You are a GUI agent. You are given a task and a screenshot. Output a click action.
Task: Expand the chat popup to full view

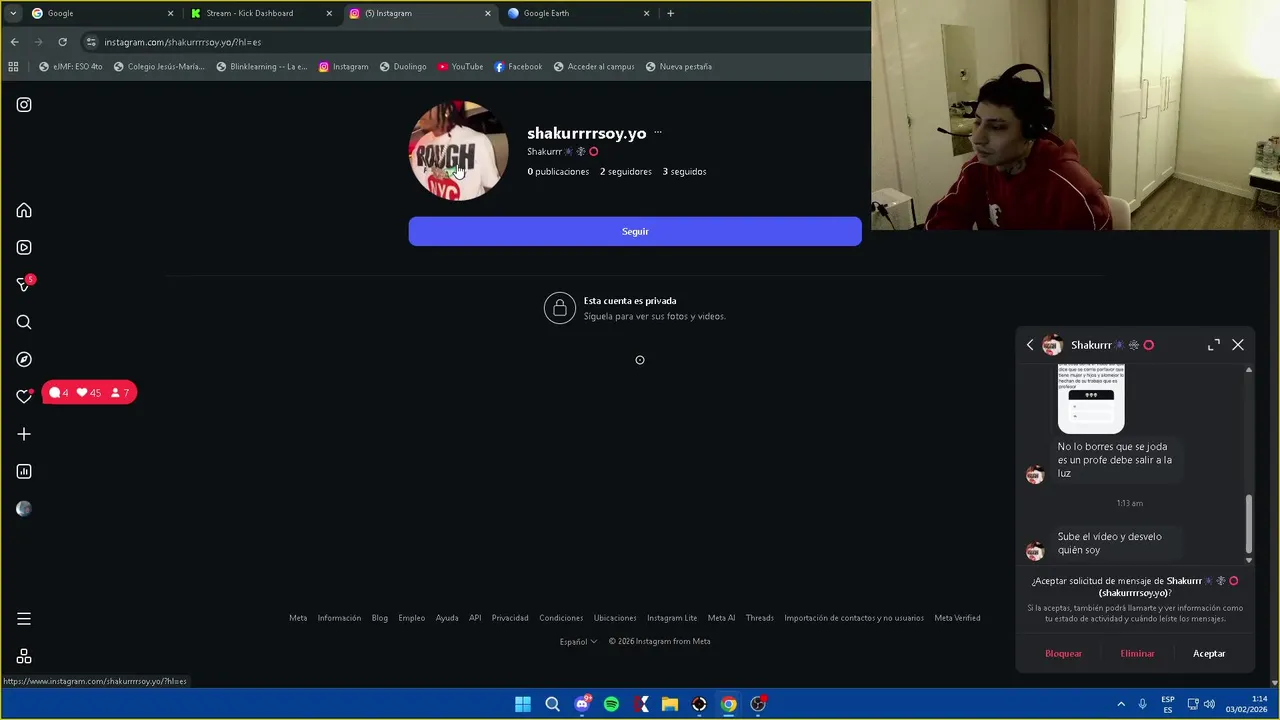[x=1213, y=345]
